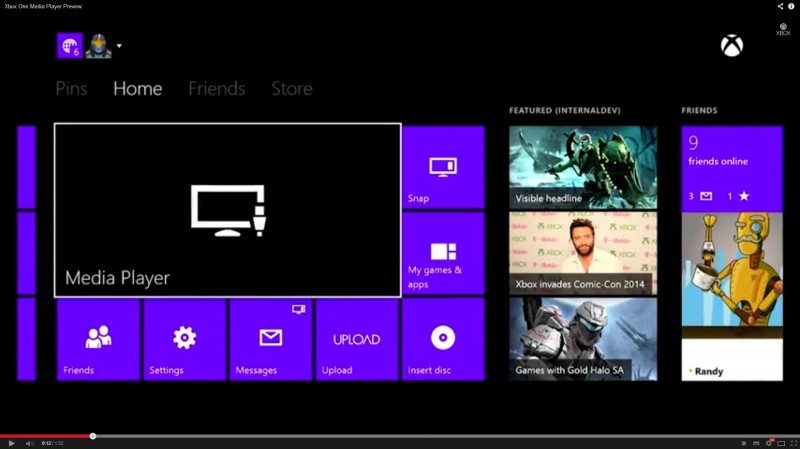This screenshot has height=449, width=800.
Task: Open the Messages envelope tile
Action: [x=270, y=339]
